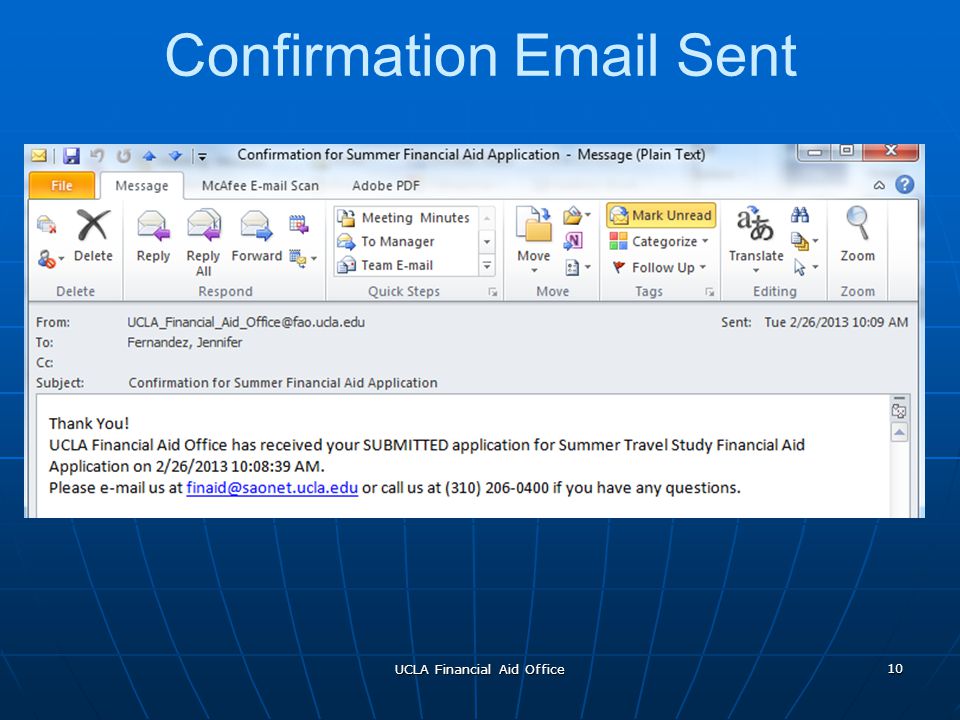This screenshot has width=960, height=720.
Task: Open the Tags dialog launcher
Action: click(x=710, y=292)
